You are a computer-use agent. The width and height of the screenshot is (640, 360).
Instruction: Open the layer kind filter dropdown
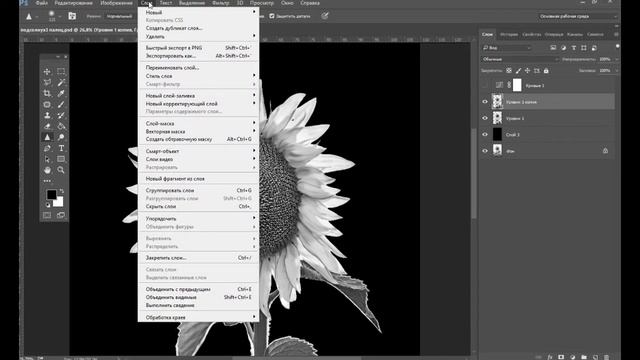pyautogui.click(x=507, y=48)
